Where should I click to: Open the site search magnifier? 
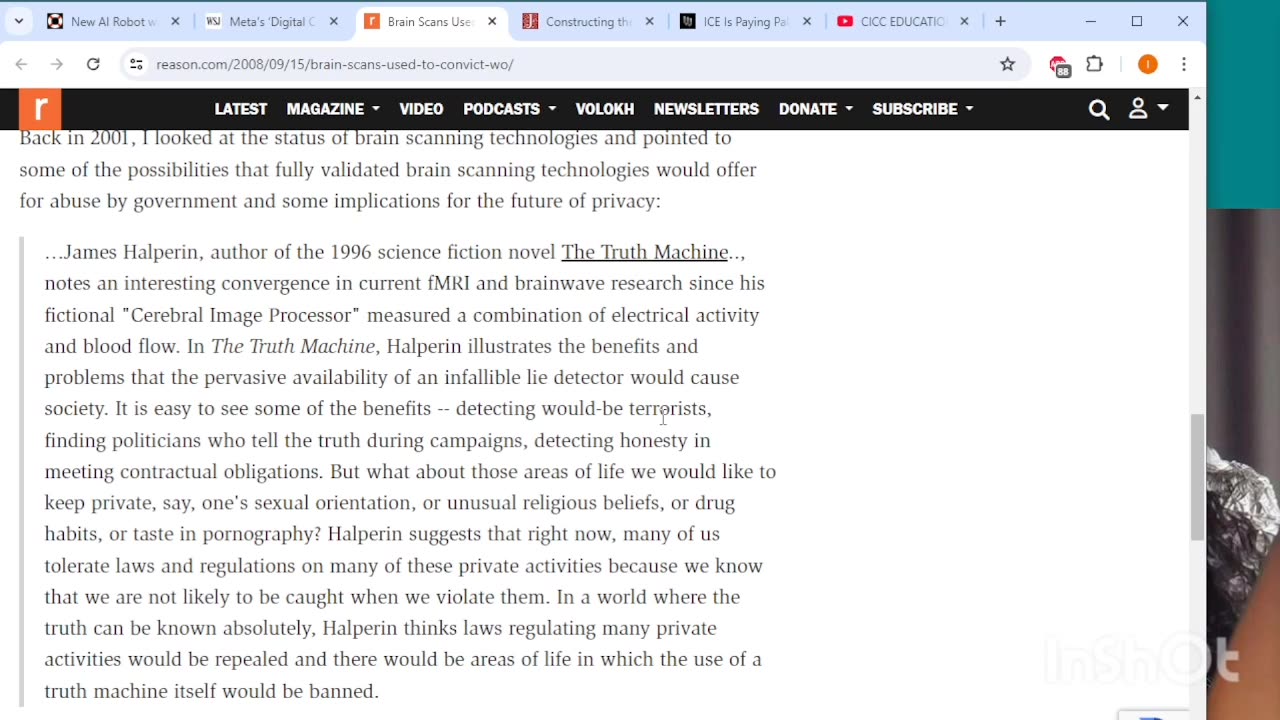pyautogui.click(x=1099, y=110)
